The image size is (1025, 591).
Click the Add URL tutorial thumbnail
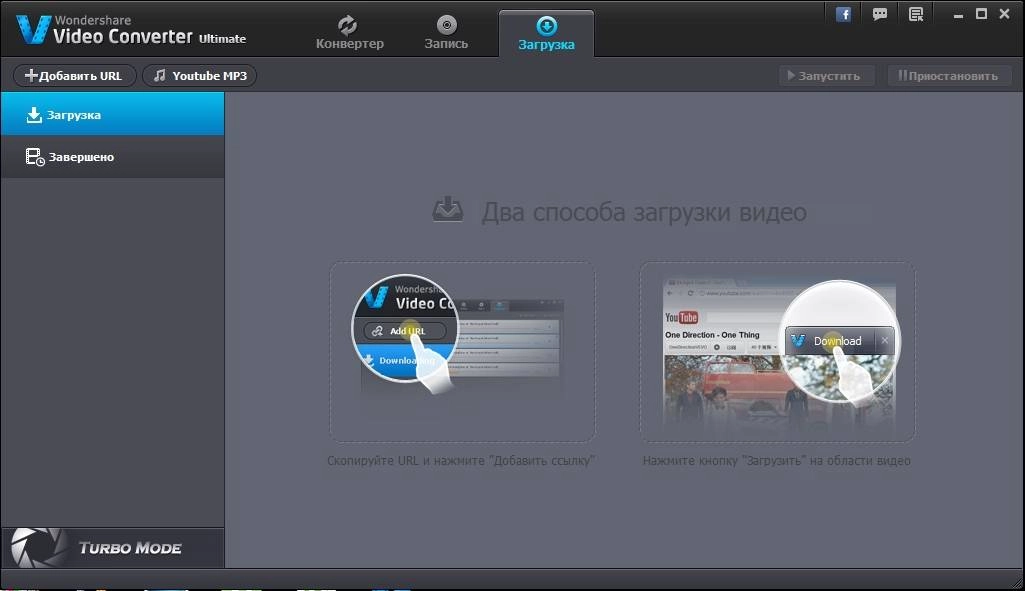point(462,352)
